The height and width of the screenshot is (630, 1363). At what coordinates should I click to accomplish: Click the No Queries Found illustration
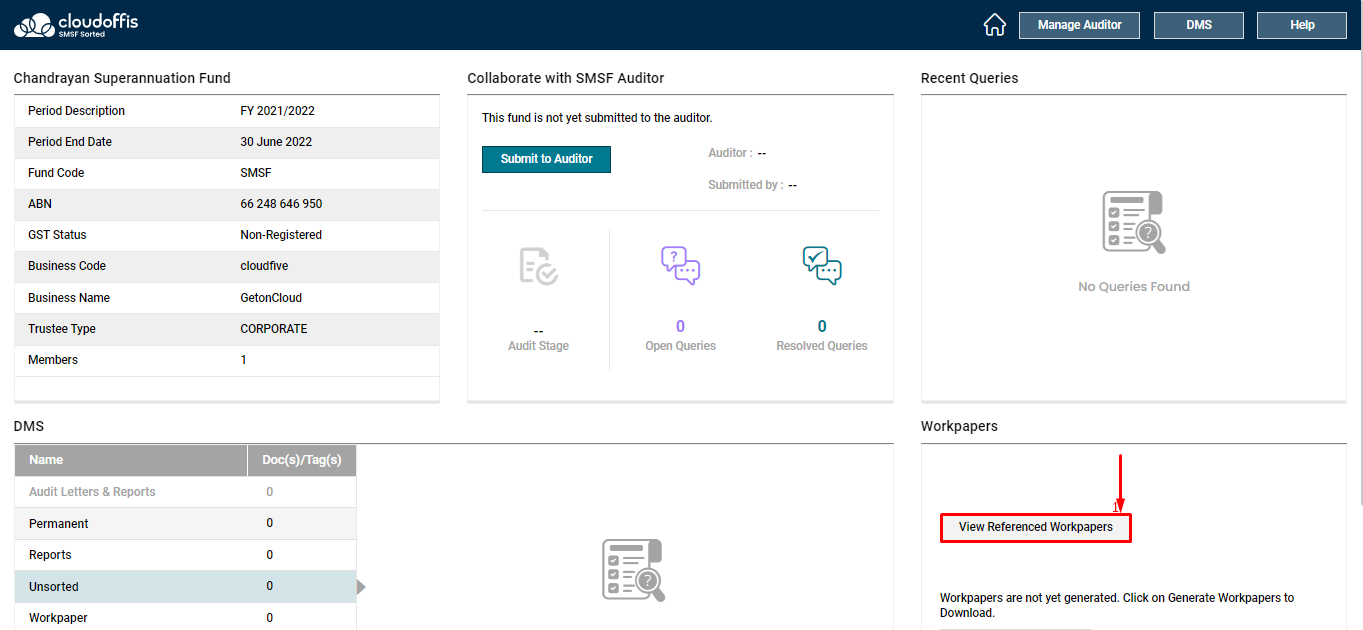[1133, 222]
